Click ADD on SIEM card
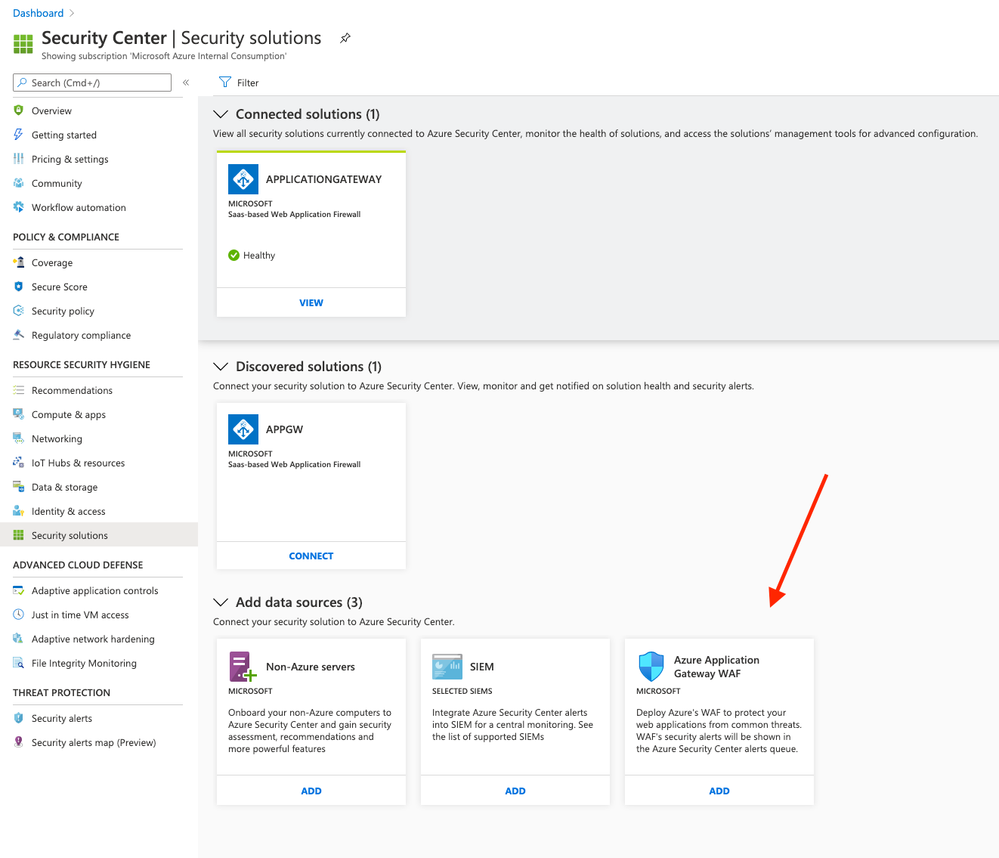The image size is (999, 858). pos(515,790)
